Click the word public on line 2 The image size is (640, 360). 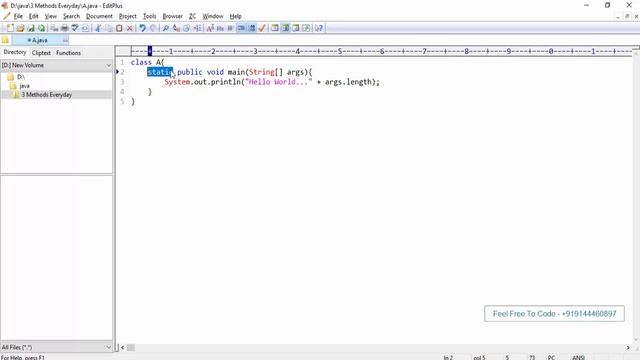[x=189, y=72]
